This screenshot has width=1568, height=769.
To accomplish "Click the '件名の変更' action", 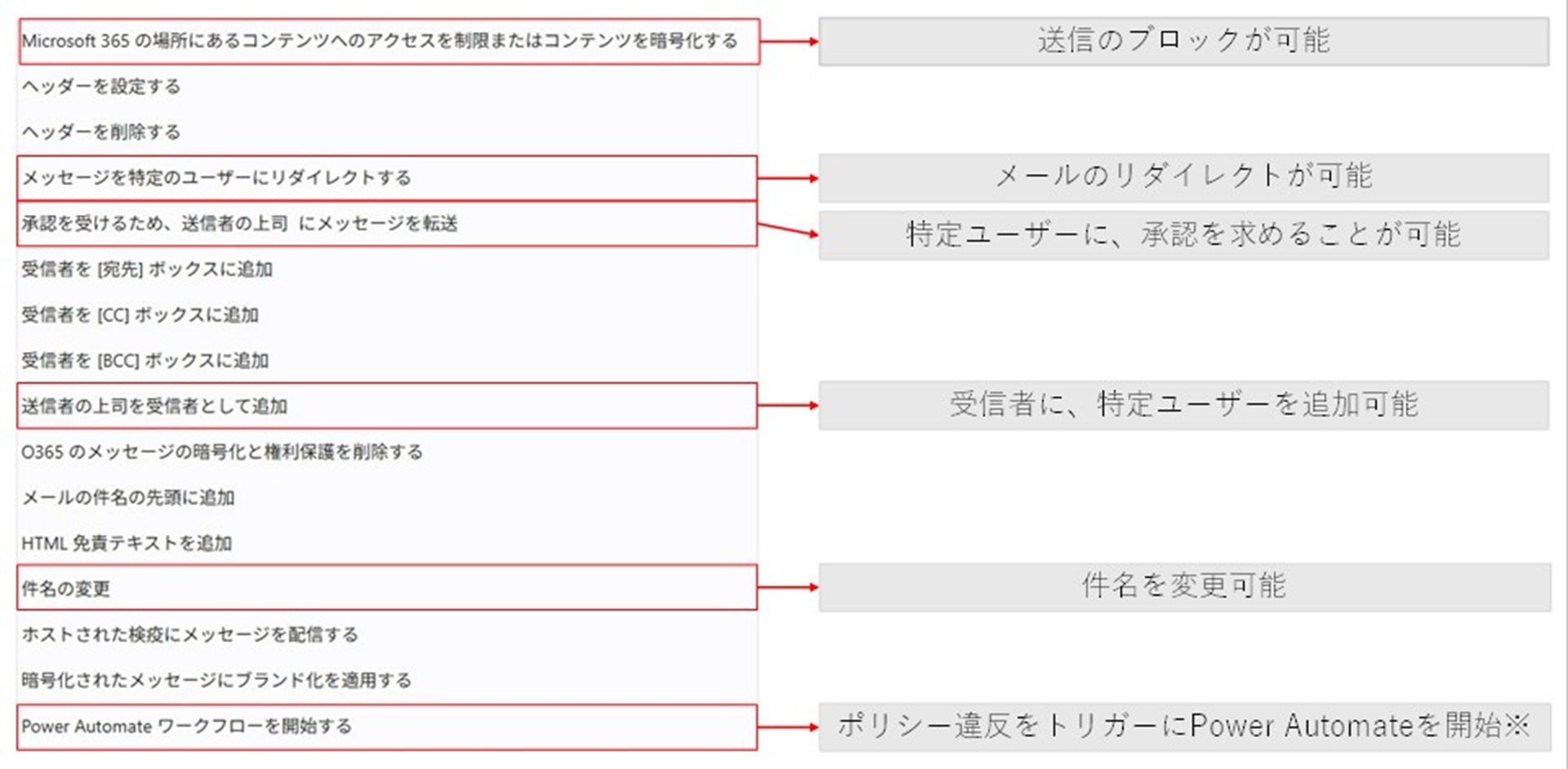I will [x=66, y=589].
